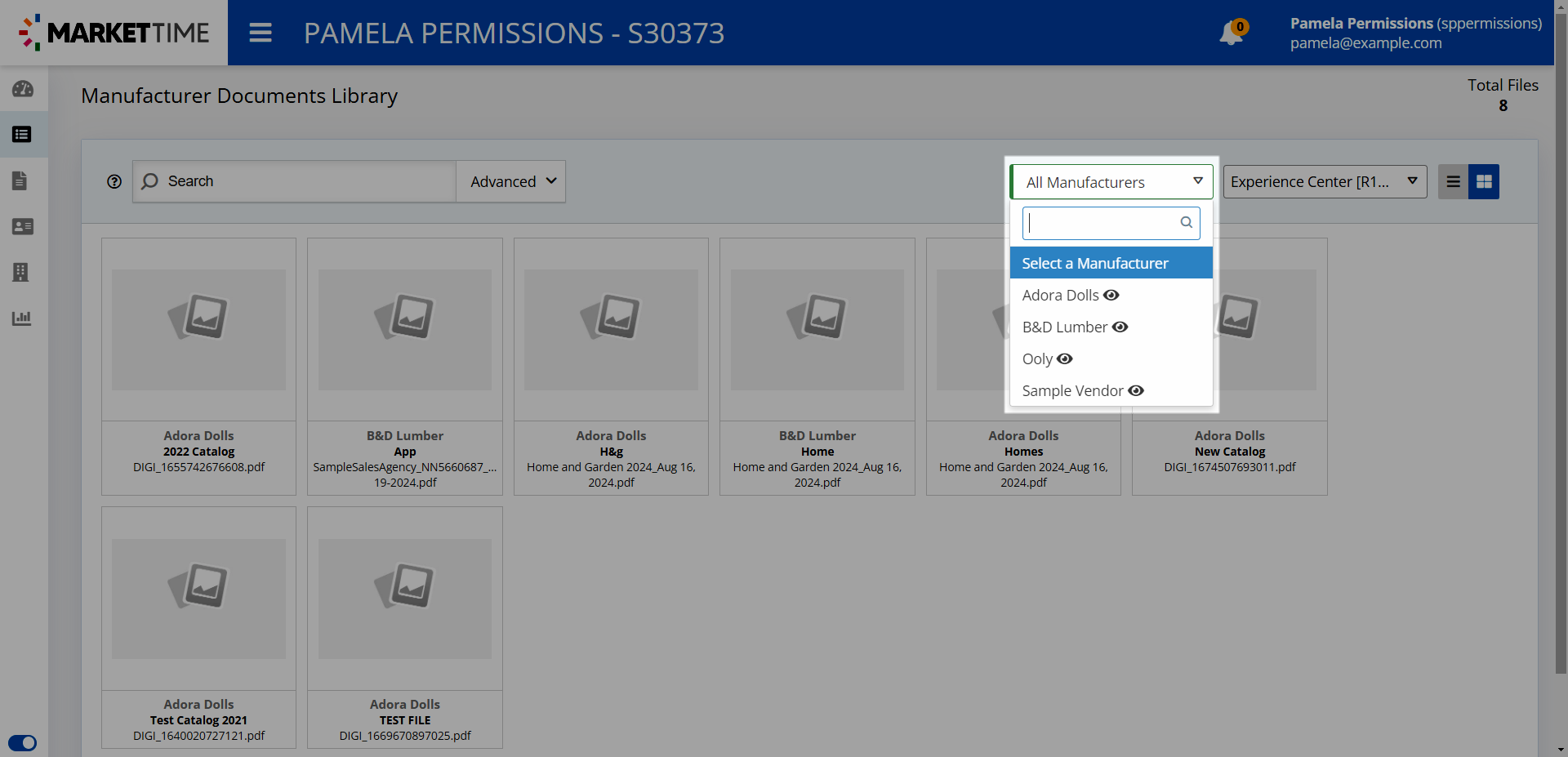The image size is (1568, 757).
Task: Switch to grid view layout
Action: (1484, 181)
